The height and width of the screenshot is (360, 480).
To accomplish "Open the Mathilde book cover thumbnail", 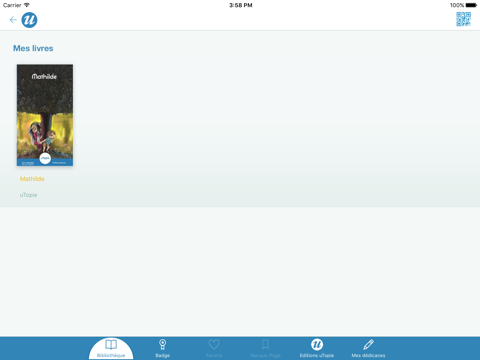I will [45, 115].
